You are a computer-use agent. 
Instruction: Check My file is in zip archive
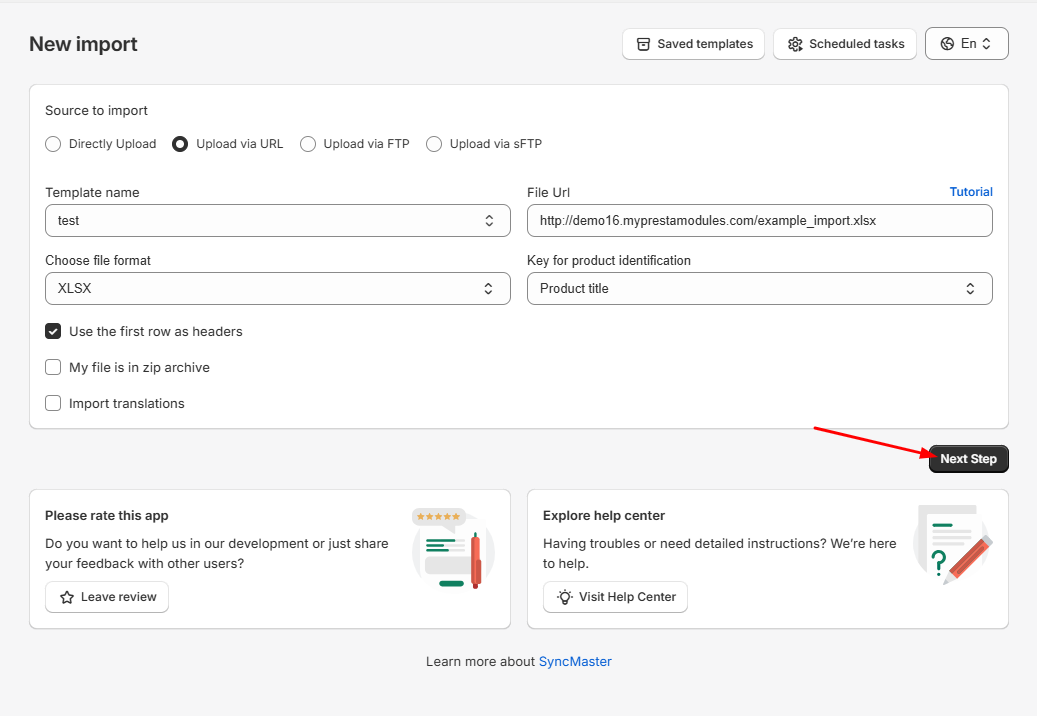click(x=53, y=367)
